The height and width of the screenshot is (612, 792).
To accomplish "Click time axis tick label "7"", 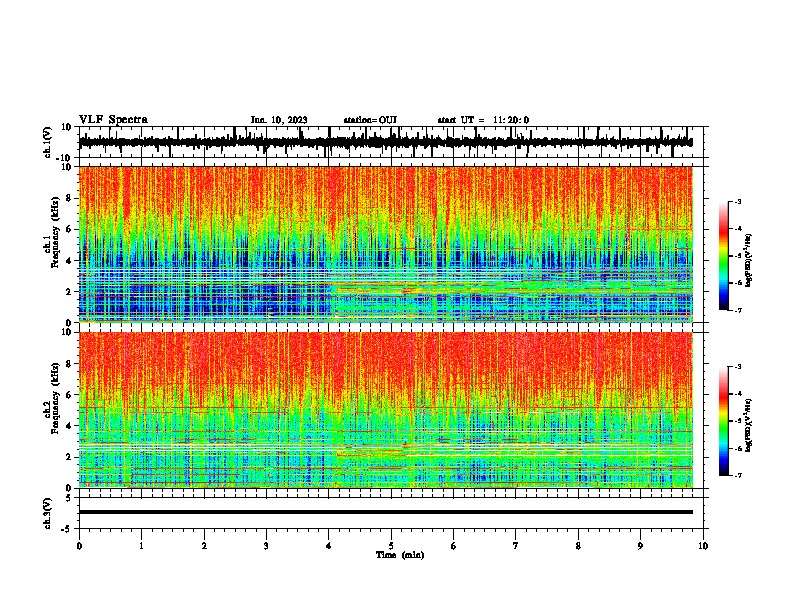I will click(516, 546).
